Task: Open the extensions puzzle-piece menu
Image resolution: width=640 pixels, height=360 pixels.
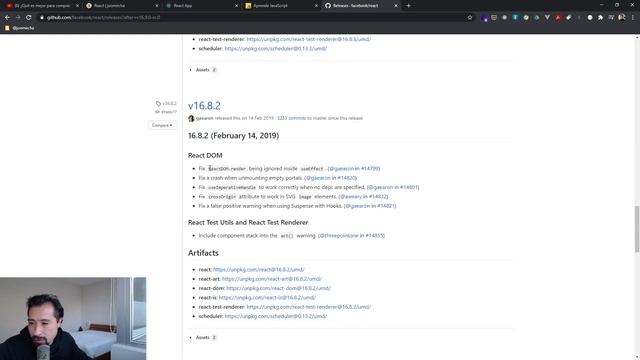Action: [600, 18]
